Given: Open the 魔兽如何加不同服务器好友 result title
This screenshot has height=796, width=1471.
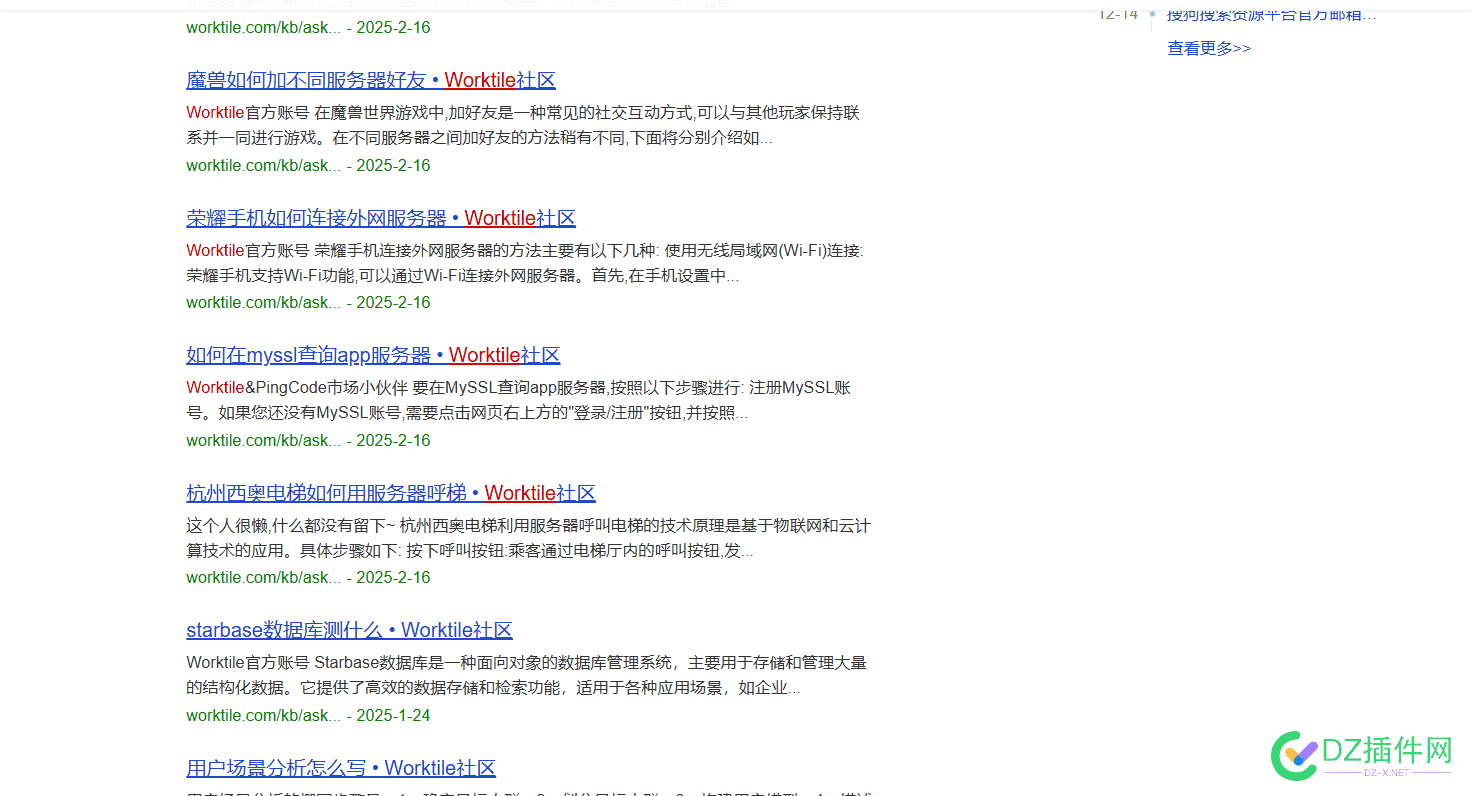Looking at the screenshot, I should click(371, 80).
